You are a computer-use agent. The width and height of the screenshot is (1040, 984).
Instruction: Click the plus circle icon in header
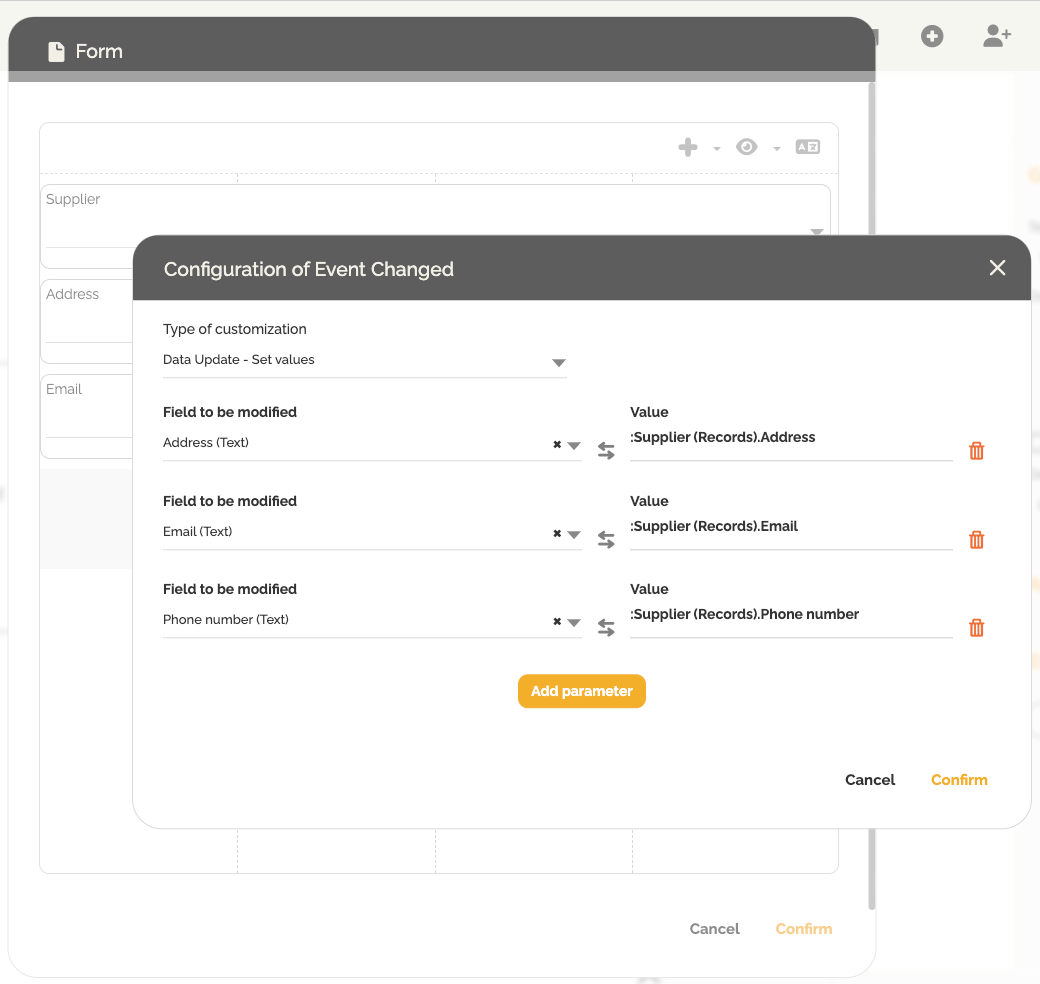coord(932,37)
